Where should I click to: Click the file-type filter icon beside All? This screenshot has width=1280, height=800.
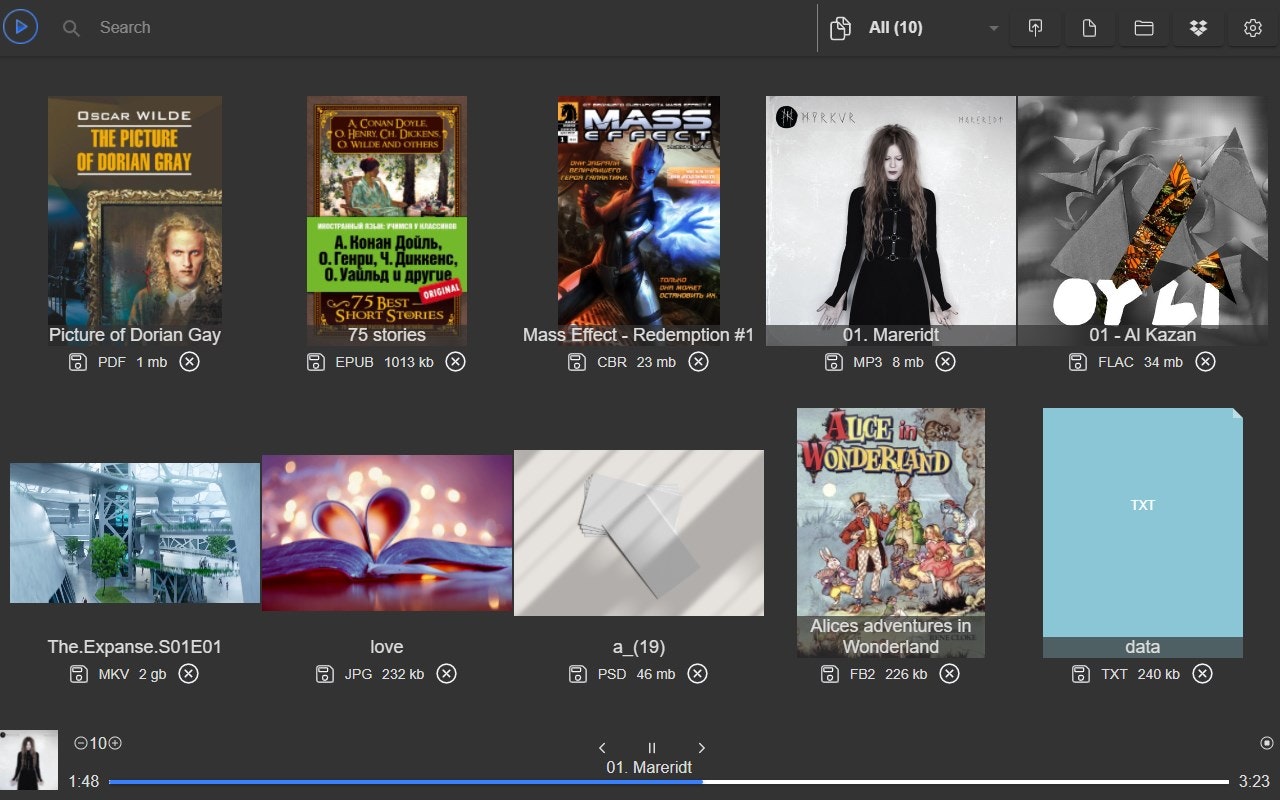tap(840, 28)
